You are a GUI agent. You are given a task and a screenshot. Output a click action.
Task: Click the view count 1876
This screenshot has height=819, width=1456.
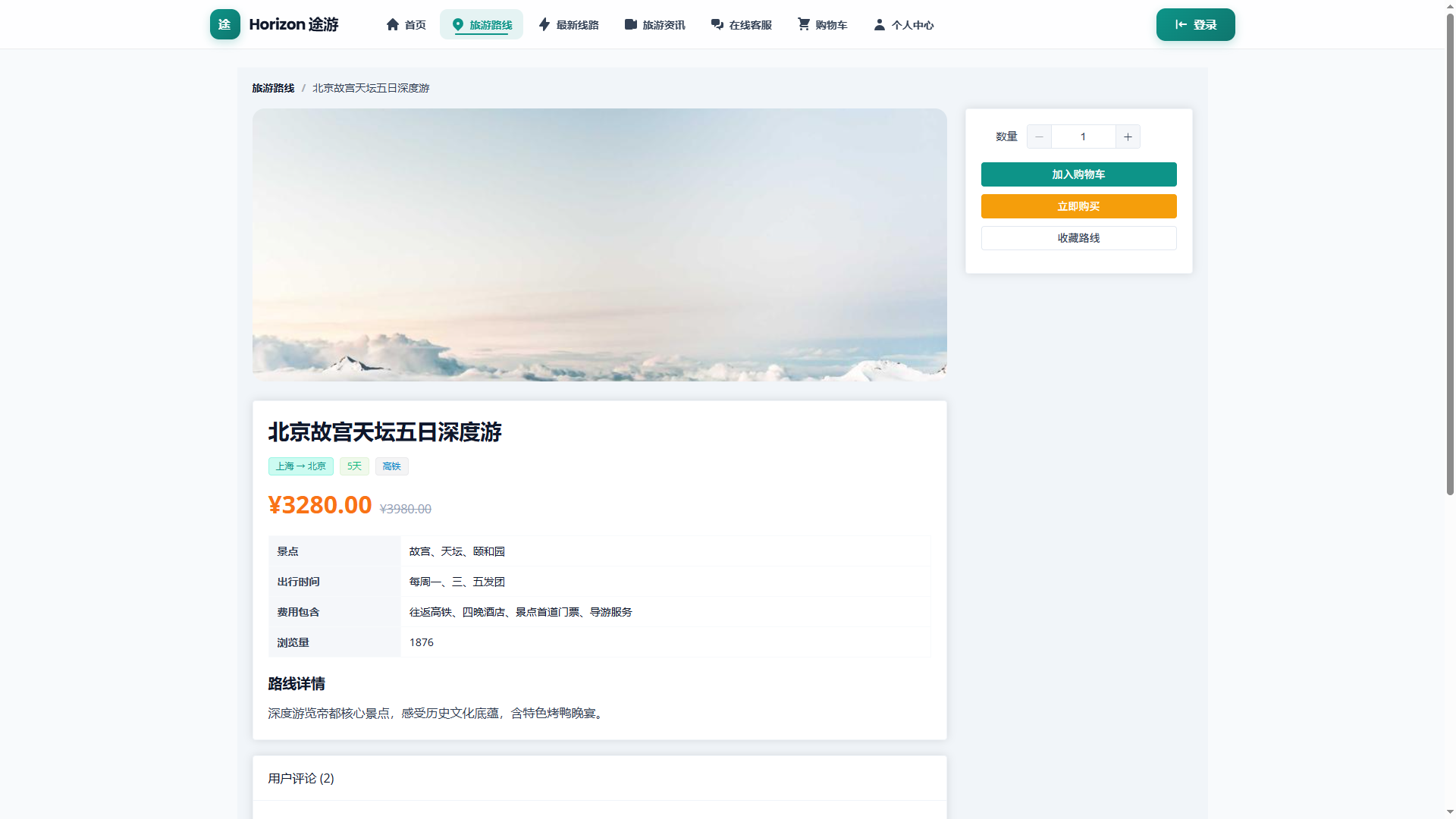tap(422, 642)
